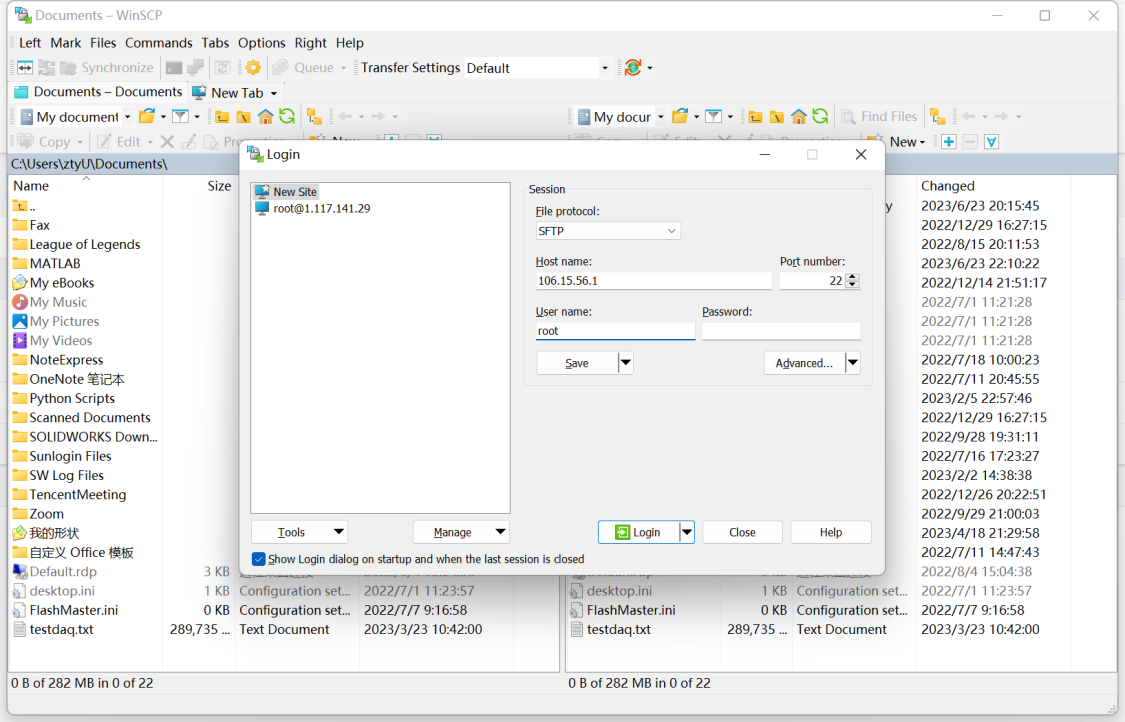The width and height of the screenshot is (1125, 722).
Task: Open the Left menu
Action: (30, 43)
